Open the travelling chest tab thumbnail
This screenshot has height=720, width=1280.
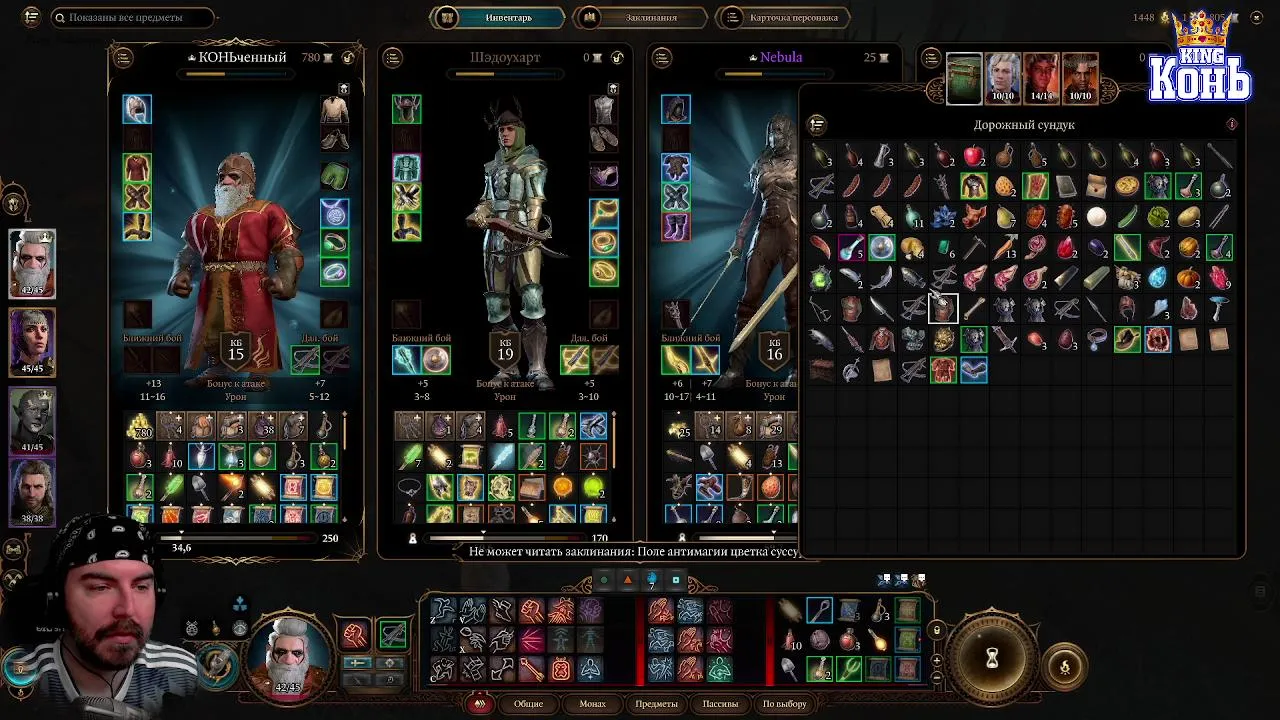[x=964, y=79]
